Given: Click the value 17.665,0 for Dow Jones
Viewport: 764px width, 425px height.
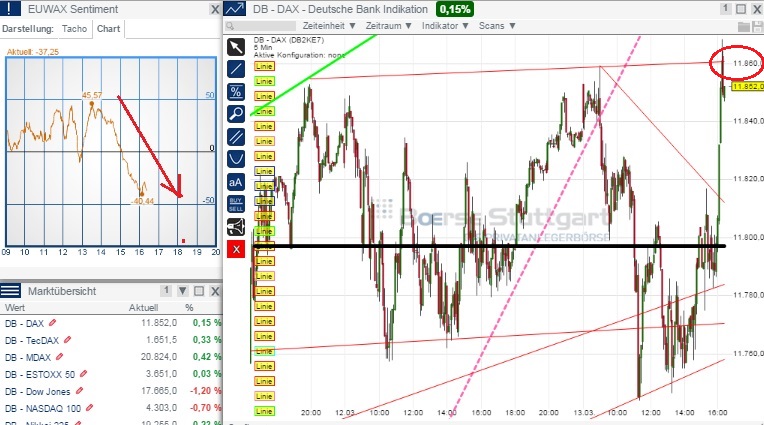Looking at the screenshot, I should click(x=159, y=391).
